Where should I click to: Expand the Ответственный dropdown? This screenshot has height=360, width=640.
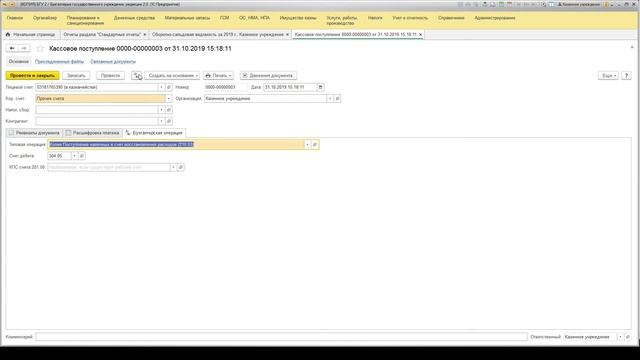[x=620, y=337]
